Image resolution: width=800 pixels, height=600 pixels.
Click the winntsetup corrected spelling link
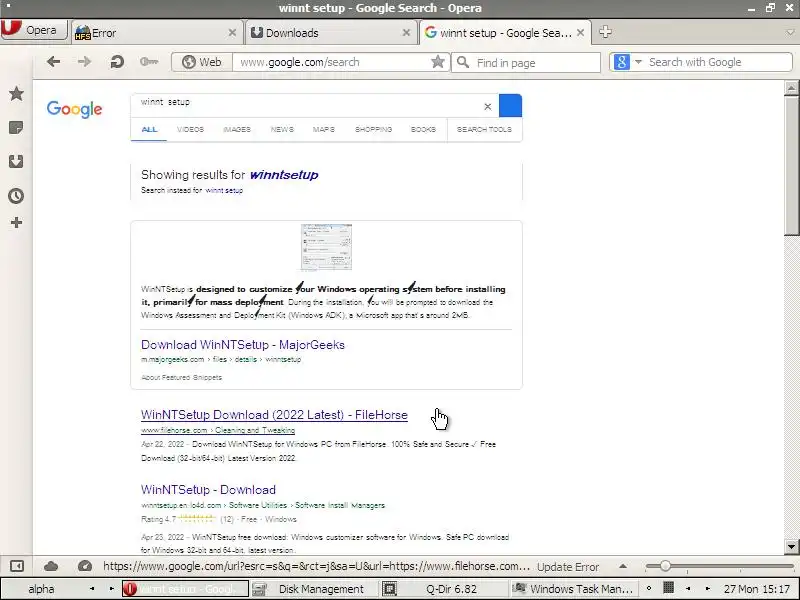pos(284,175)
